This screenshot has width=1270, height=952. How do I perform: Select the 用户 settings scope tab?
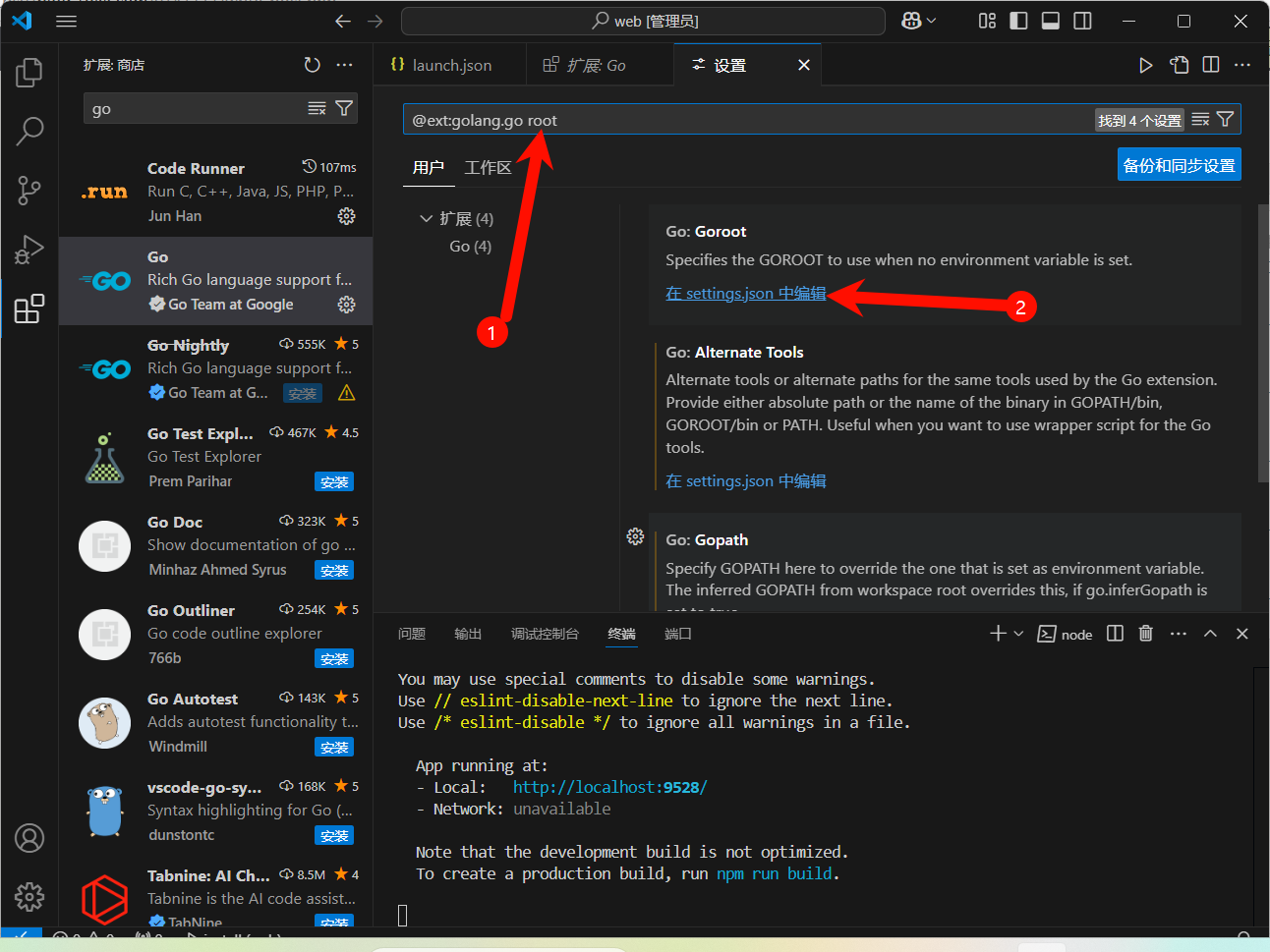[x=429, y=167]
